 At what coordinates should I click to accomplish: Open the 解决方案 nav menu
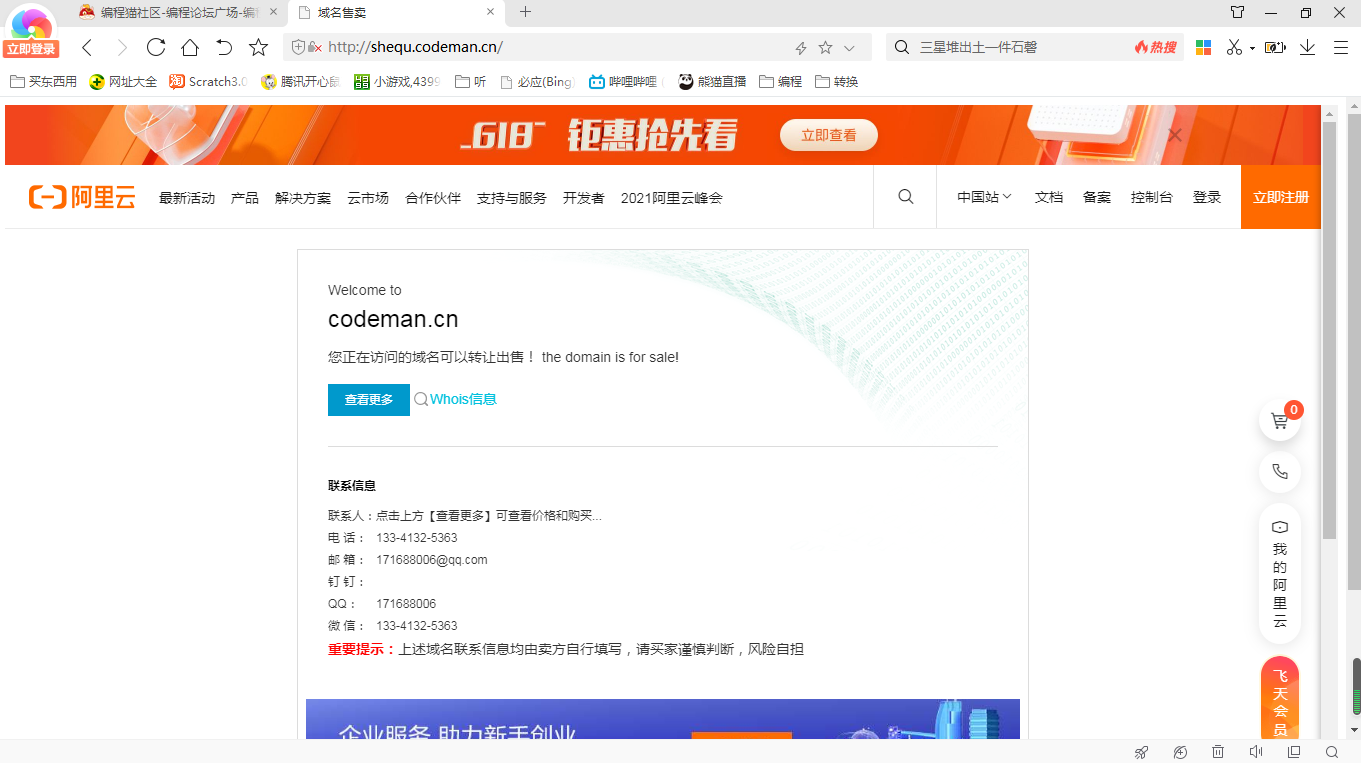point(303,198)
